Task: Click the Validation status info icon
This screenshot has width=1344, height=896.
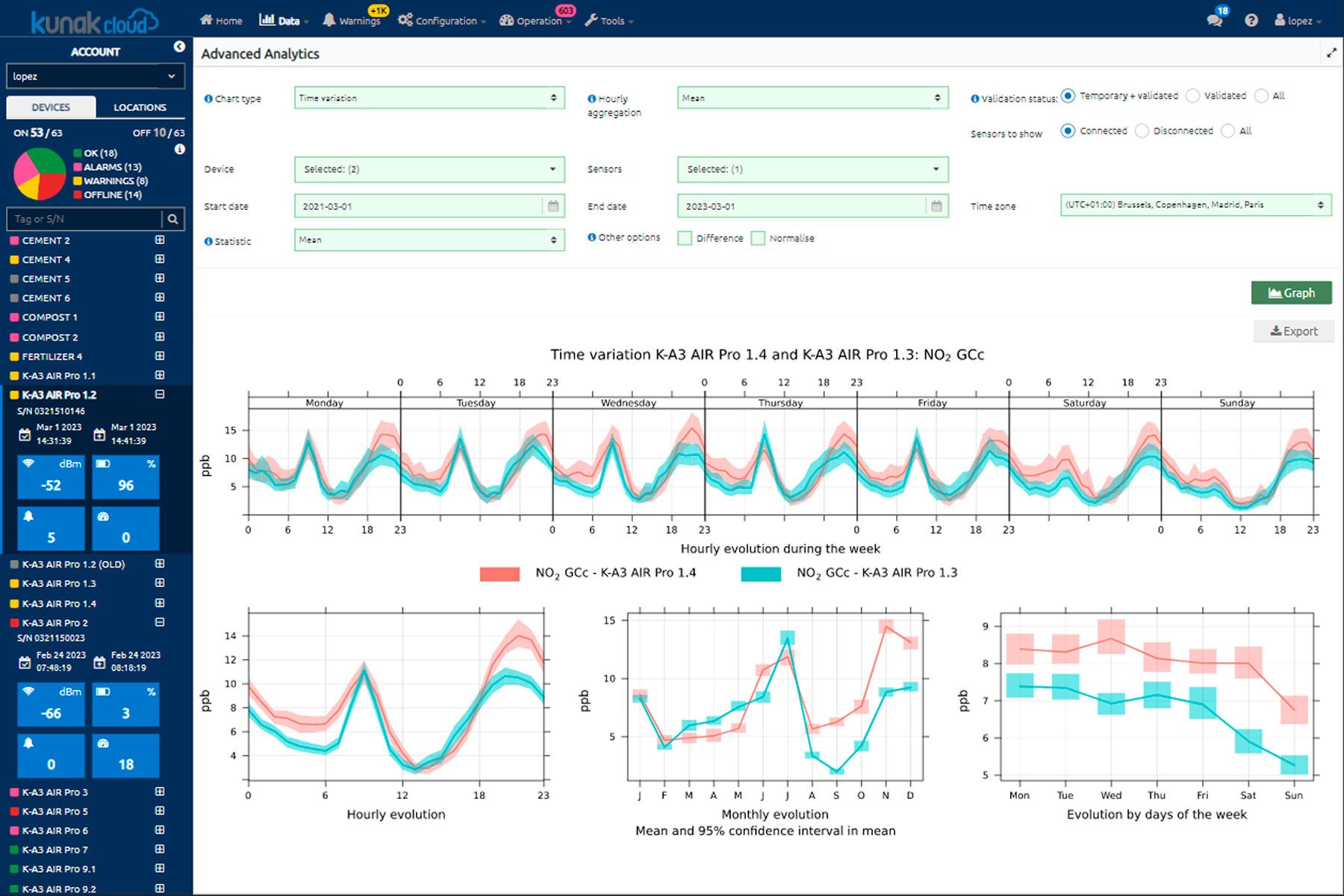Action: click(974, 99)
